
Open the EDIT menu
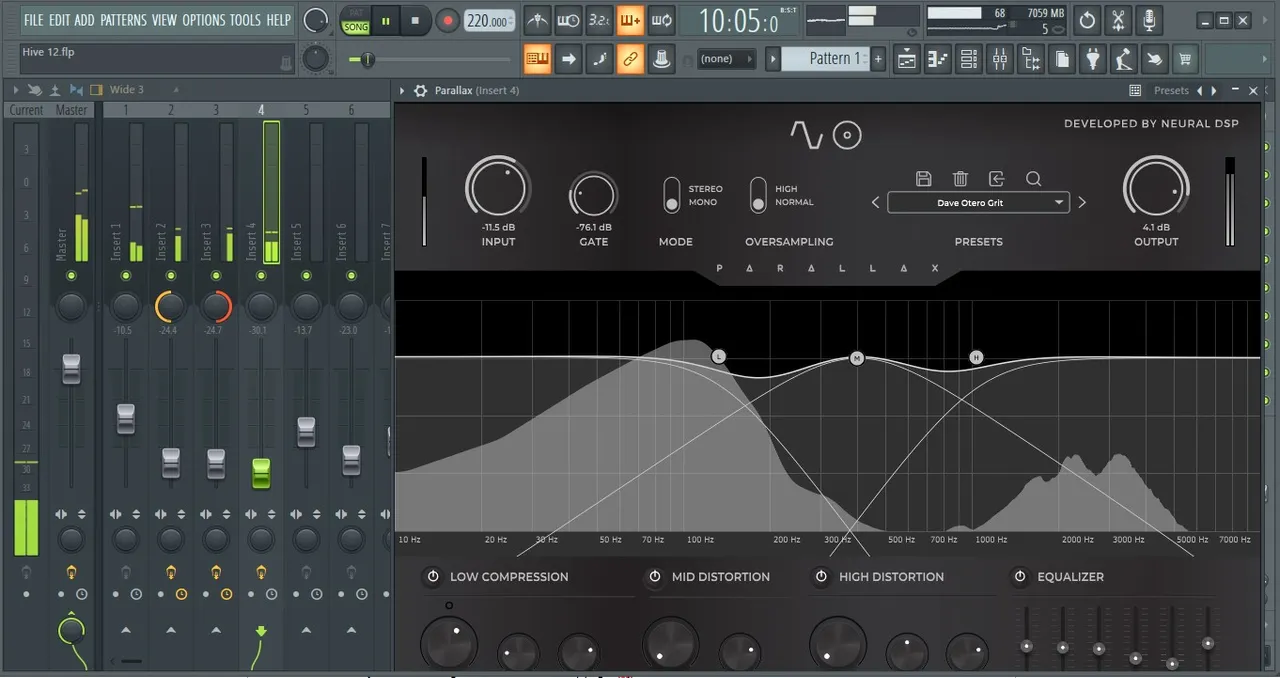point(60,20)
